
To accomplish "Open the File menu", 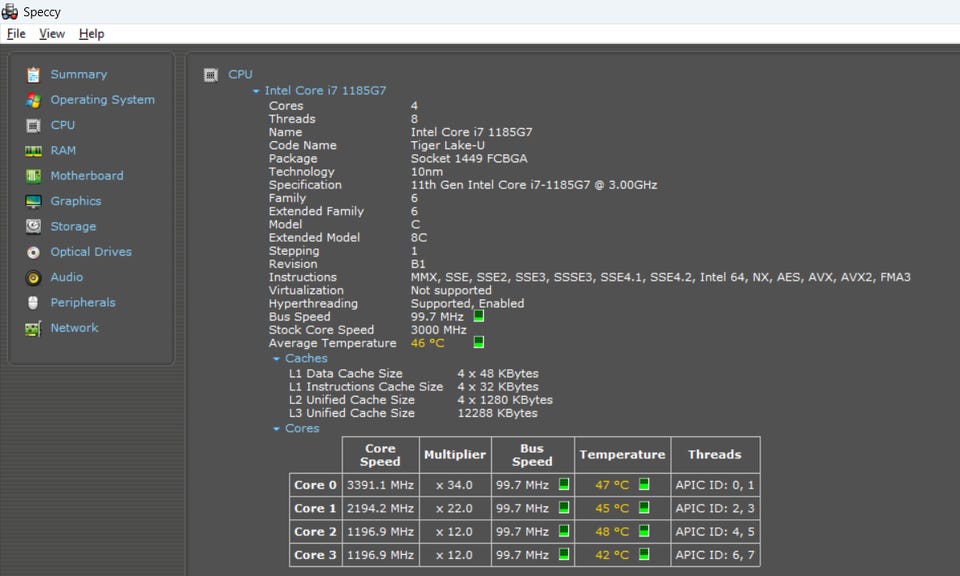I will coord(16,34).
